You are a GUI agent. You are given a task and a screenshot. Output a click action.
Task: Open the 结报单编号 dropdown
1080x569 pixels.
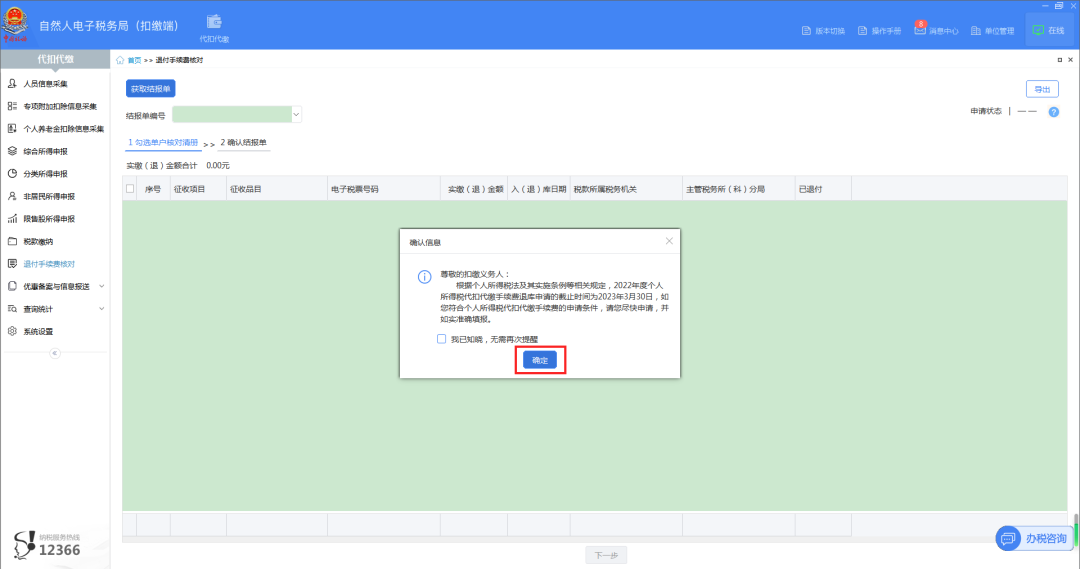pos(296,115)
